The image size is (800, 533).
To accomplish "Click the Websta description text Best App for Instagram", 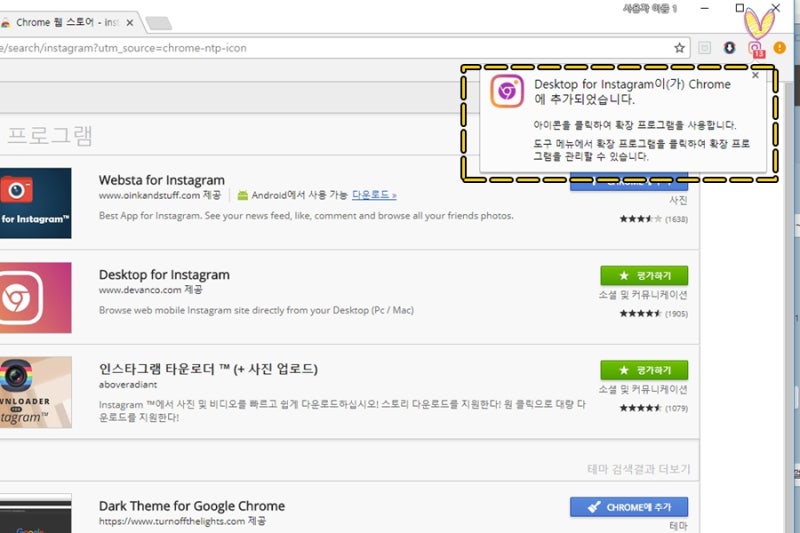I will pos(306,216).
